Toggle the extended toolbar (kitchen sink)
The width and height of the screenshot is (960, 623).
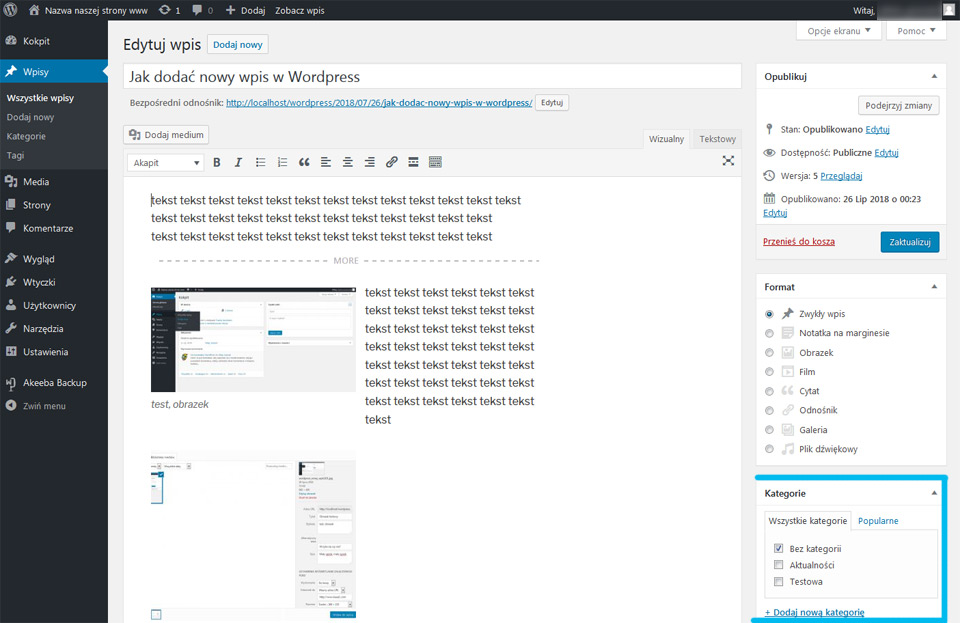[x=435, y=162]
